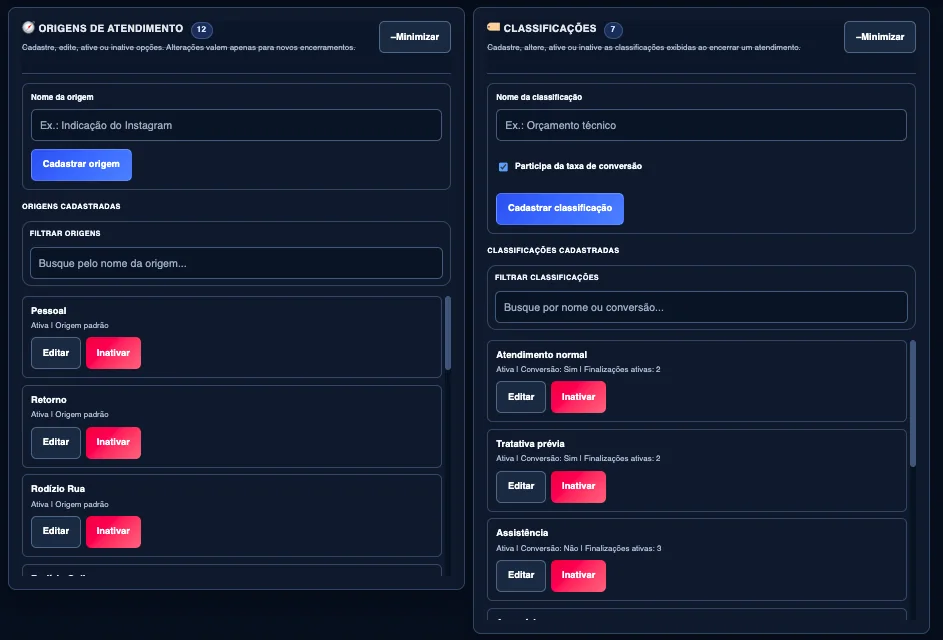Edit the Assistência classification
943x640 pixels.
pos(521,576)
